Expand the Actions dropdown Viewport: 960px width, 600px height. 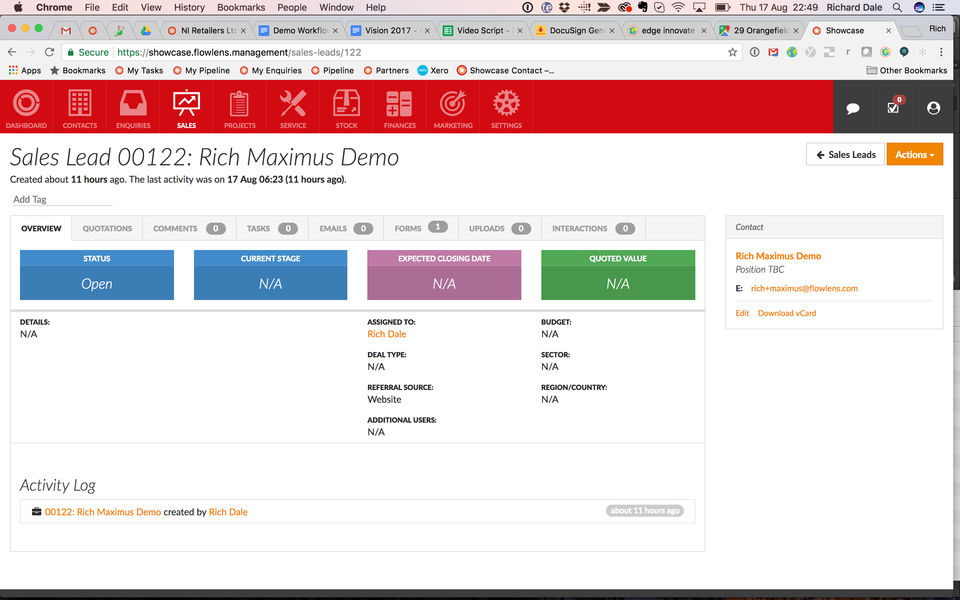[x=915, y=154]
